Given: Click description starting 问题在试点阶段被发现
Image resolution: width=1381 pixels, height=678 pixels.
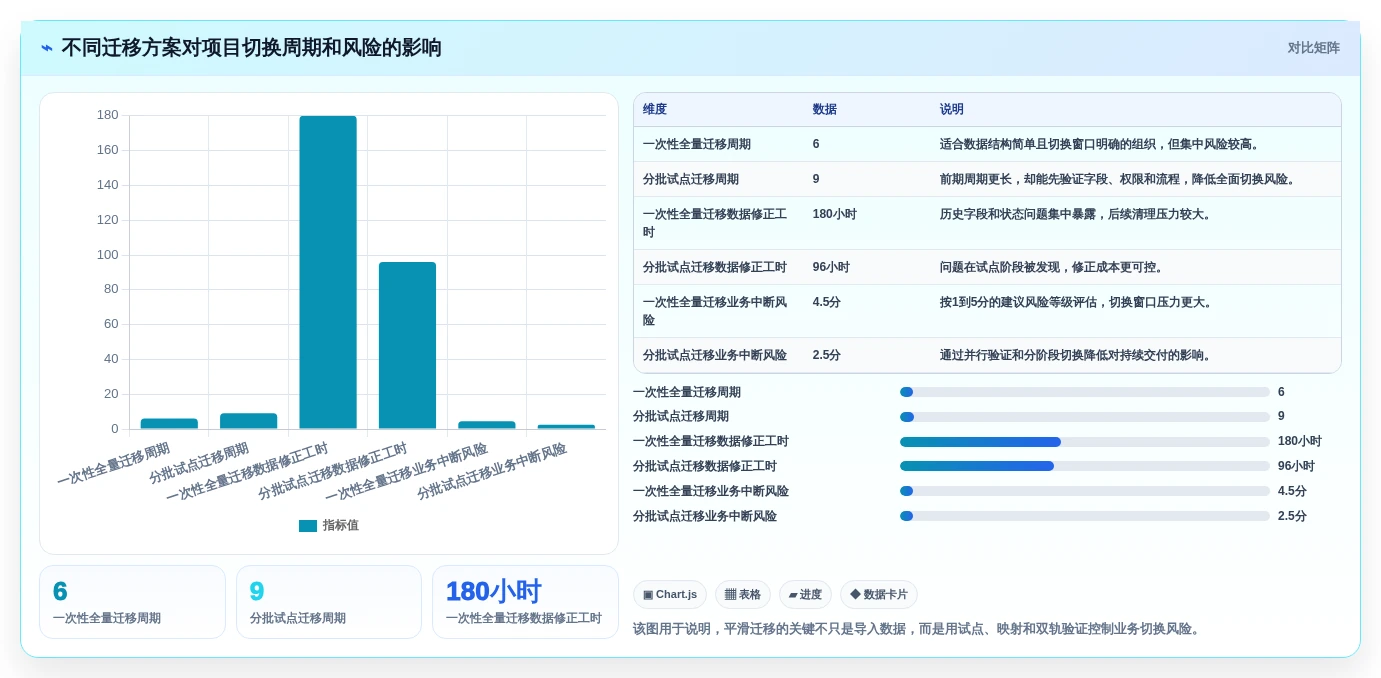Looking at the screenshot, I should (x=1054, y=268).
